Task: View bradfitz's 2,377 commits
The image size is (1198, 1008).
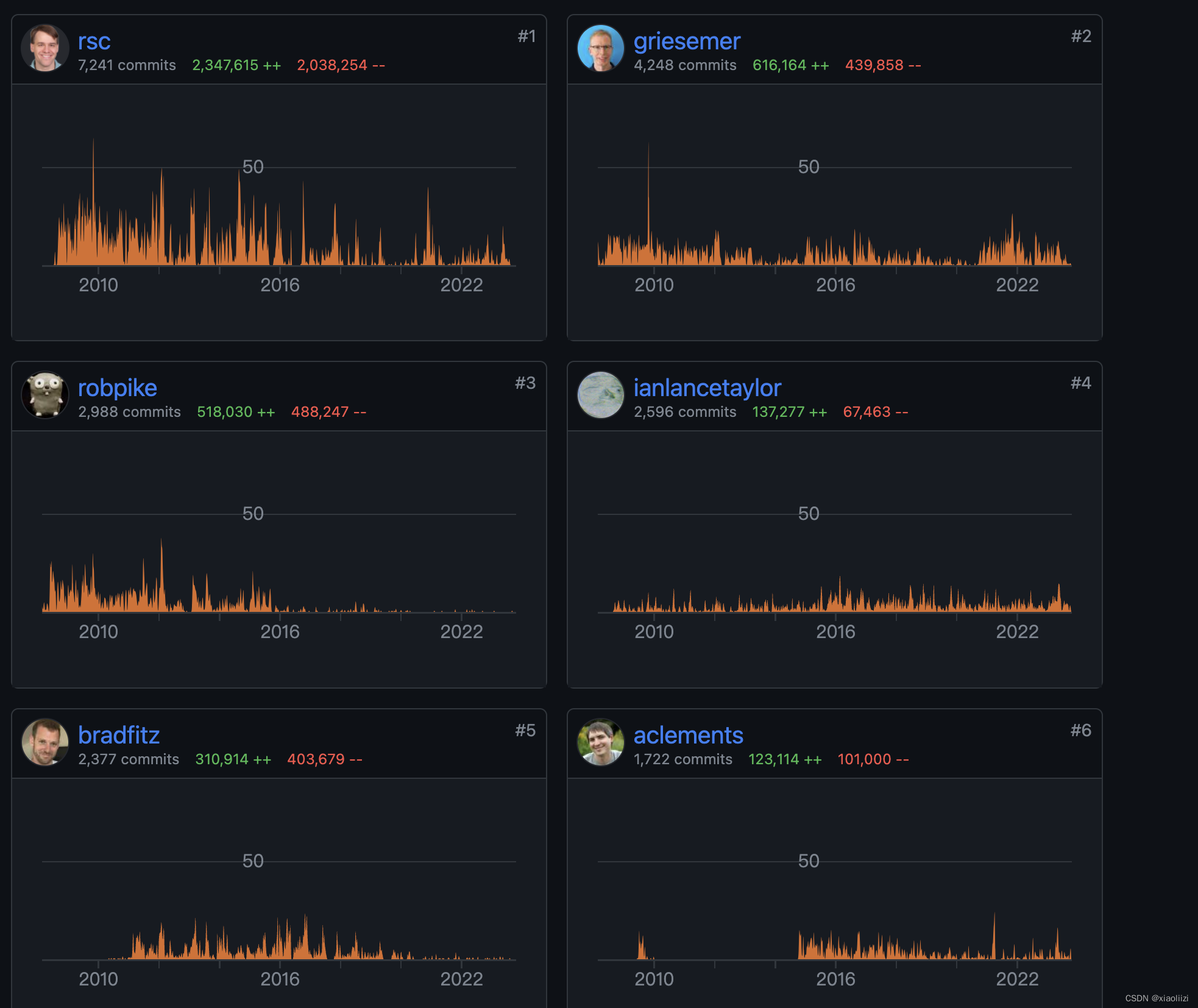Action: tap(129, 759)
